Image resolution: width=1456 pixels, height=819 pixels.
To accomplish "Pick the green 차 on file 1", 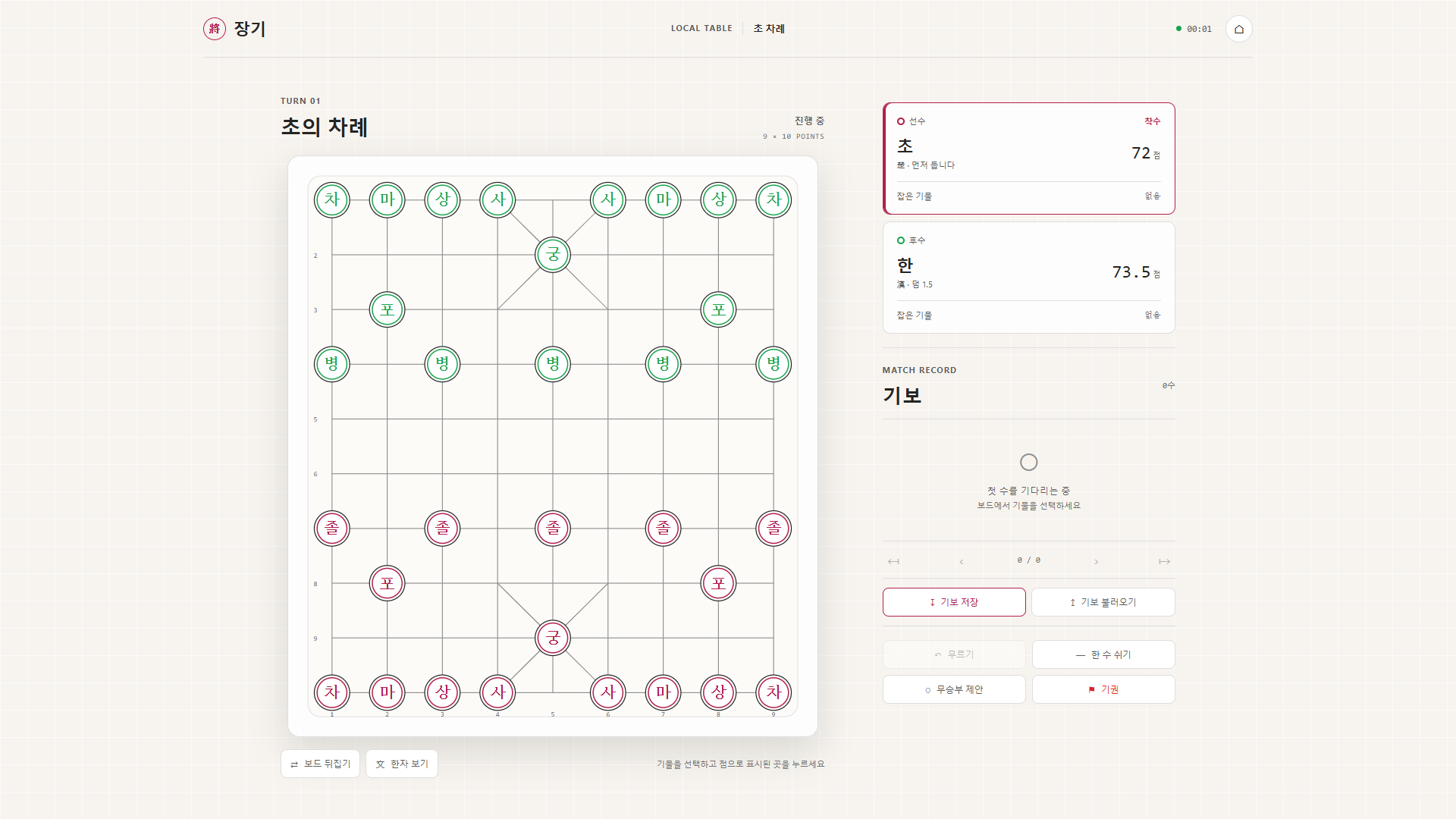I will click(332, 200).
